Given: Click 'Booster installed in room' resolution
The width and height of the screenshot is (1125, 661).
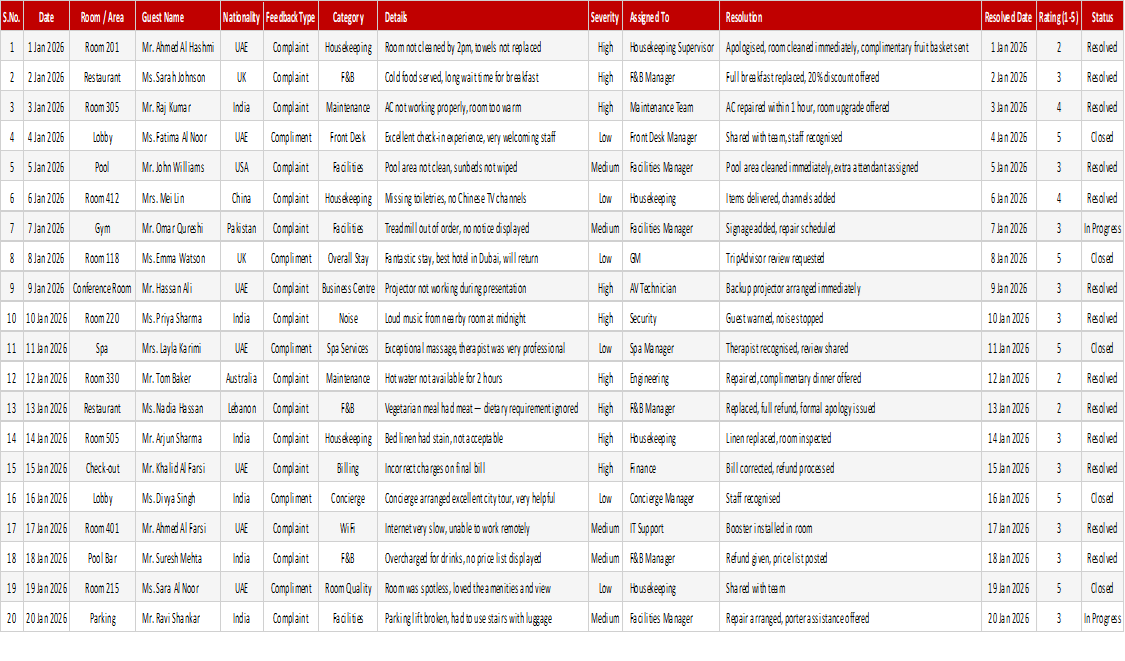Looking at the screenshot, I should (x=850, y=528).
